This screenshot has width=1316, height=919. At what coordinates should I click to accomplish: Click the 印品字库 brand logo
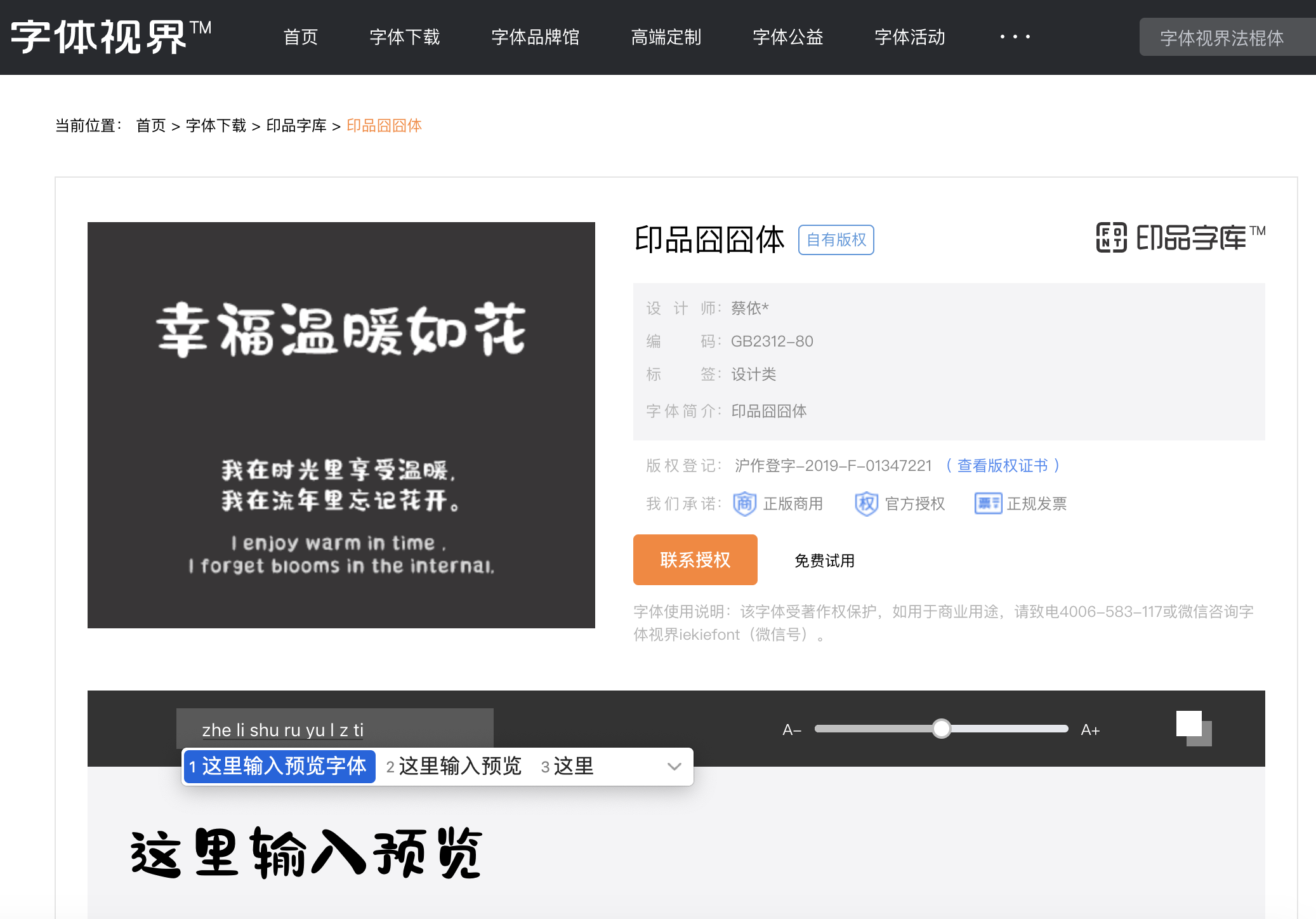click(1181, 237)
